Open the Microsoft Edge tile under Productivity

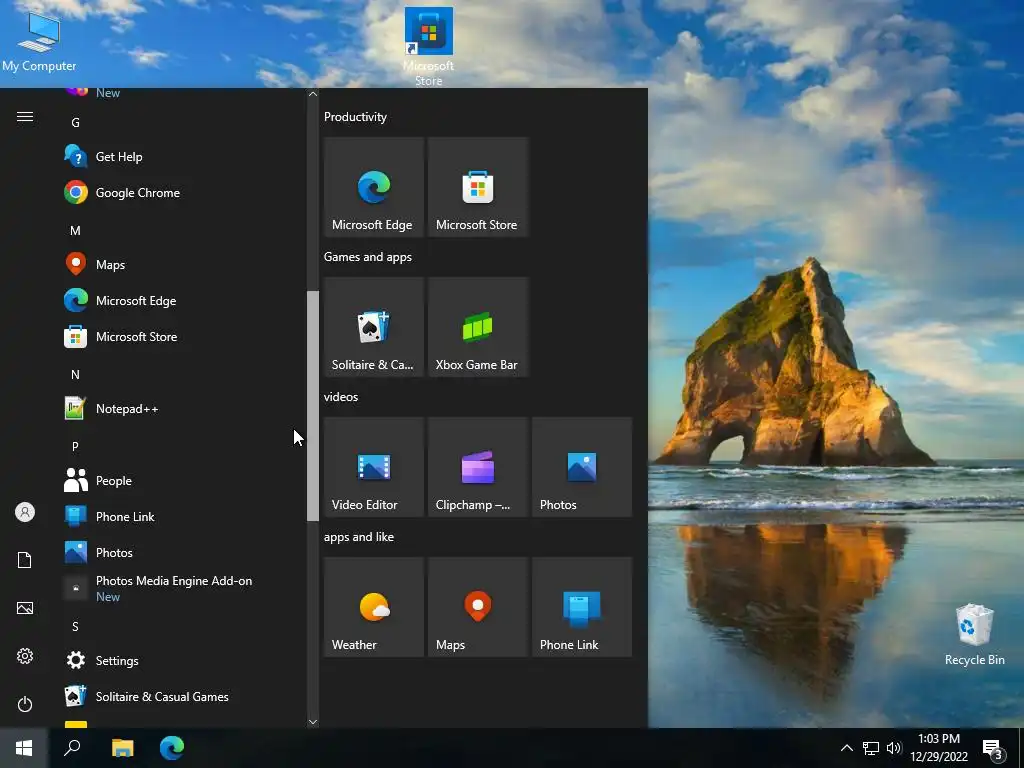pos(374,187)
